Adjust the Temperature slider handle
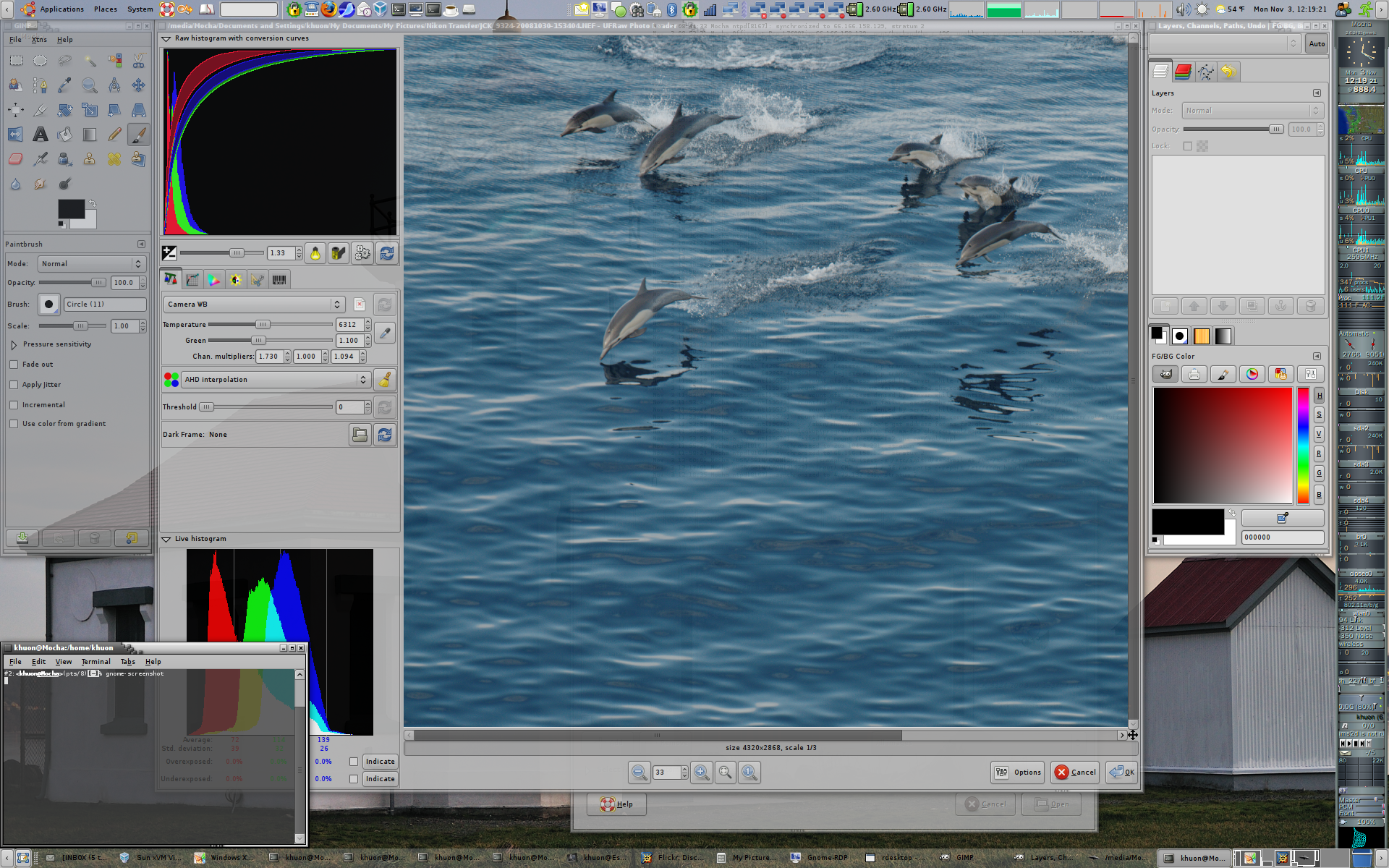The width and height of the screenshot is (1389, 868). (263, 325)
